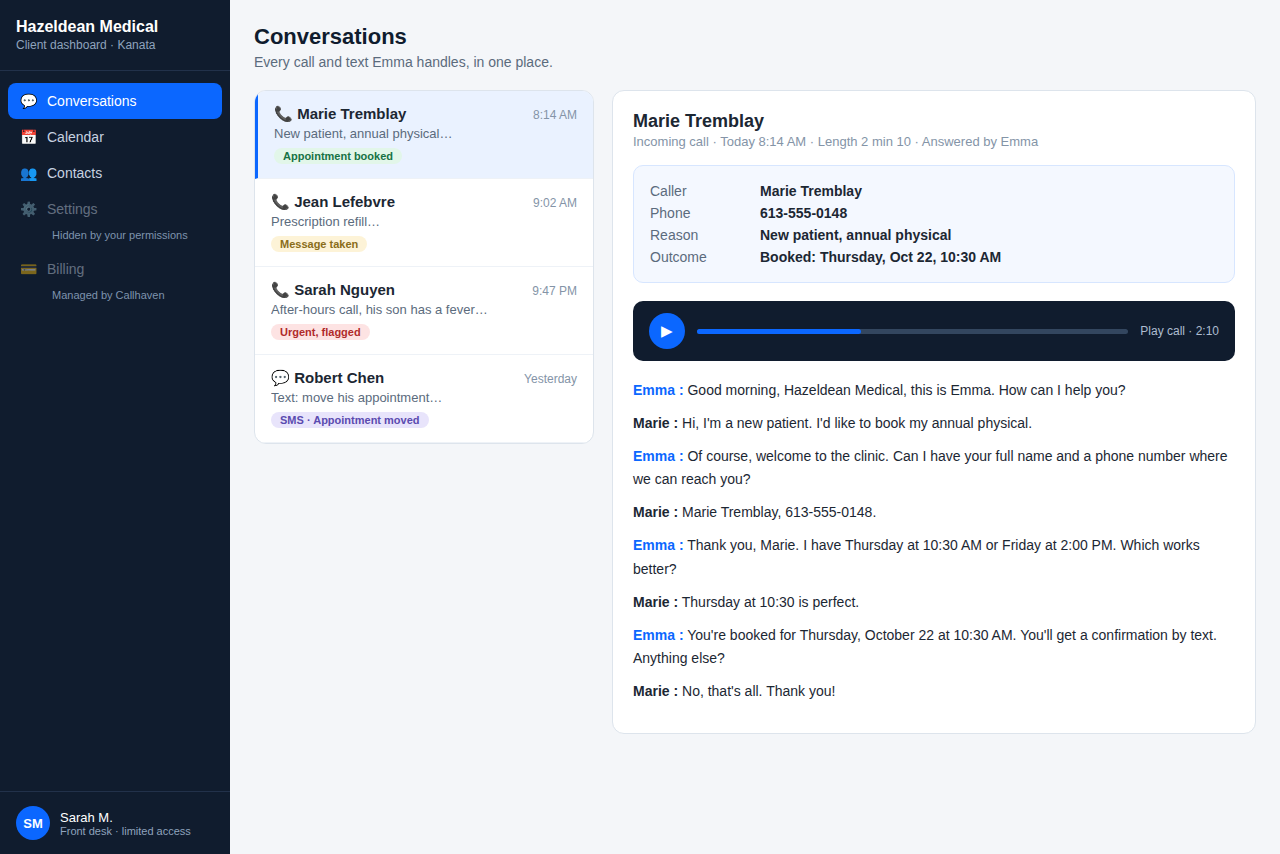Click the SM user avatar
The width and height of the screenshot is (1280, 854).
pos(33,823)
